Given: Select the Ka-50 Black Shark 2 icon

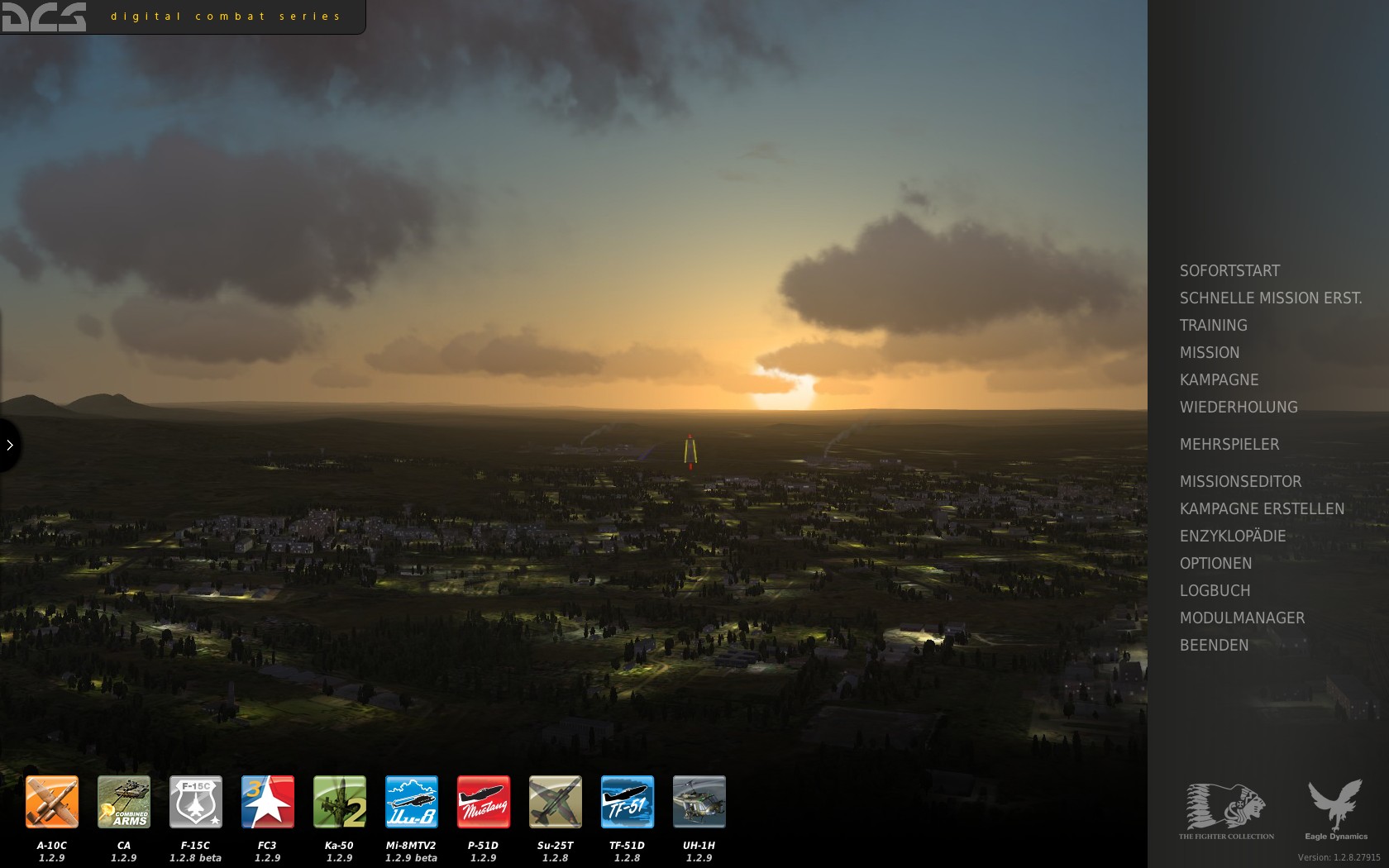Looking at the screenshot, I should coord(340,802).
